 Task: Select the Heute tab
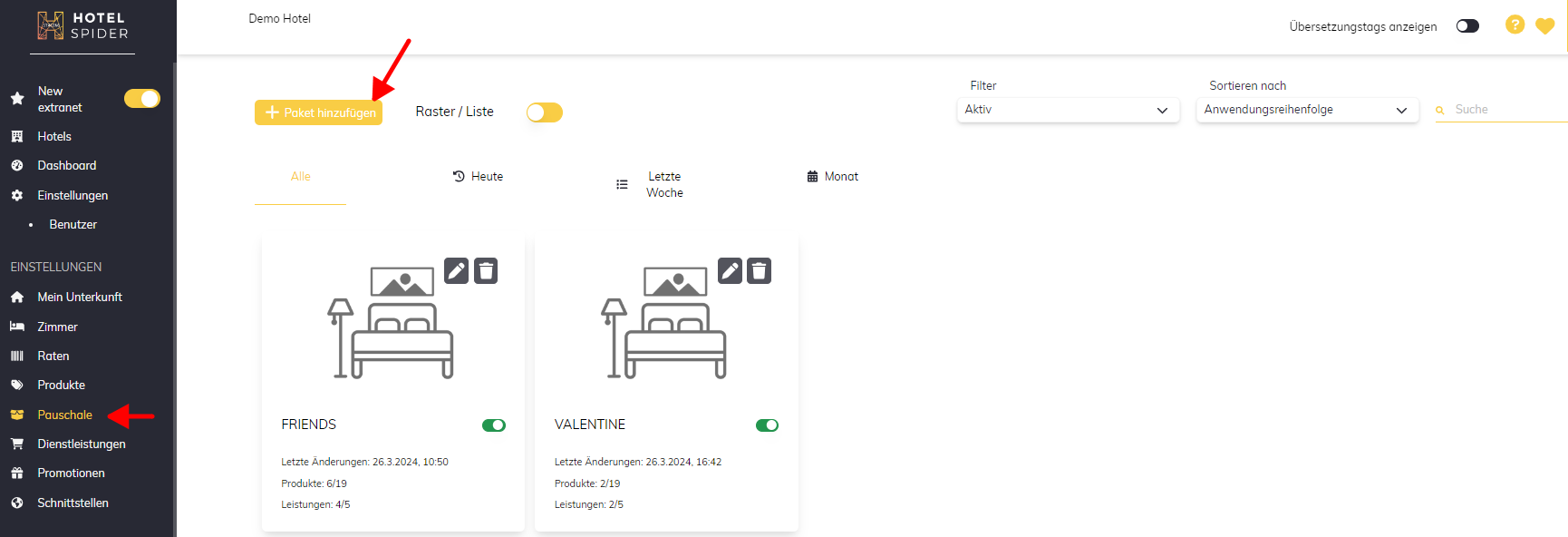pyautogui.click(x=479, y=177)
